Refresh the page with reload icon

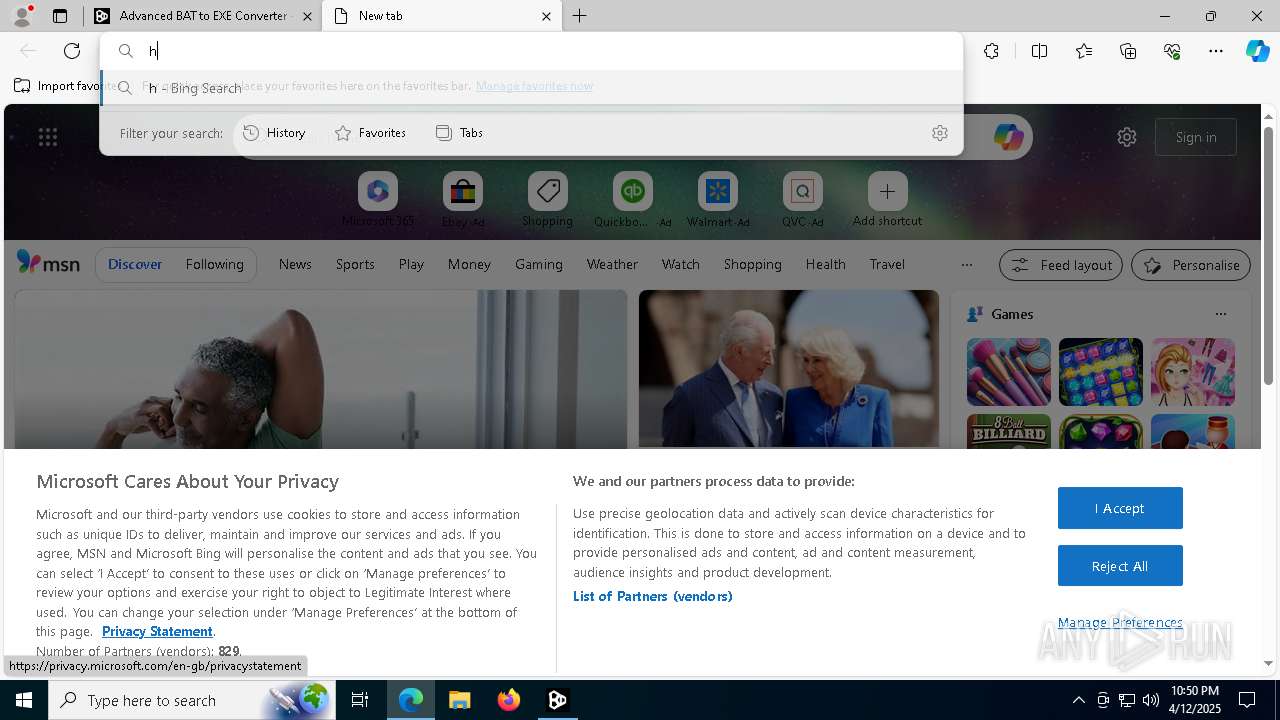(72, 51)
